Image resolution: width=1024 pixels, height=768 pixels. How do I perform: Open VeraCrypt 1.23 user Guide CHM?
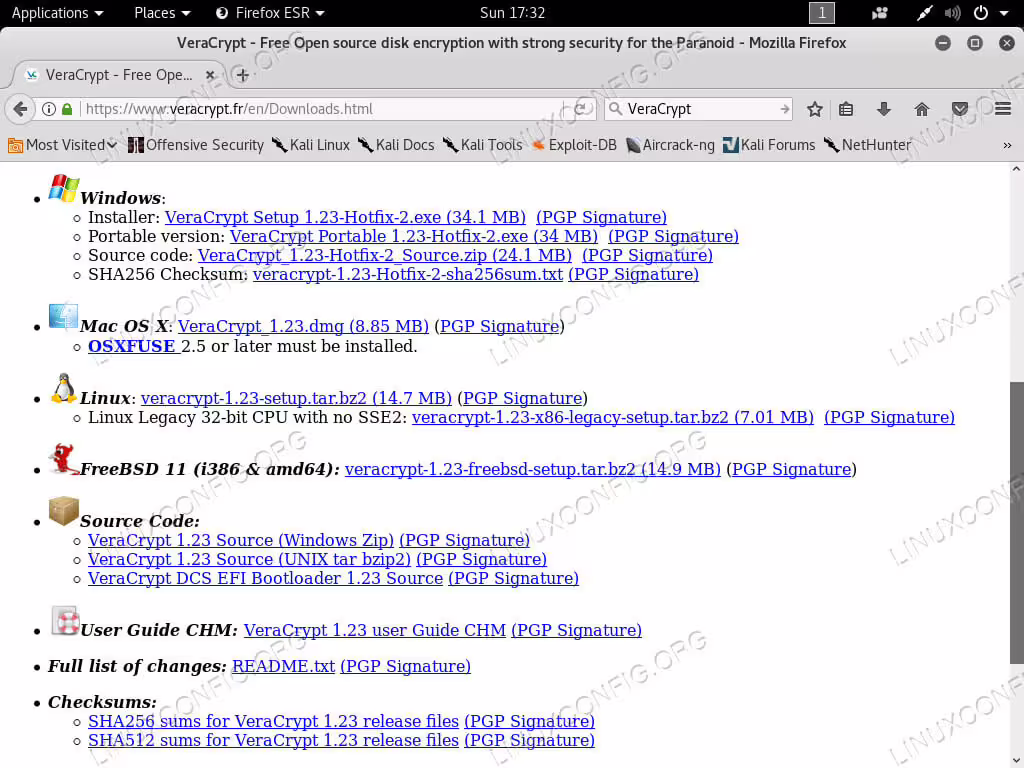[x=375, y=630]
